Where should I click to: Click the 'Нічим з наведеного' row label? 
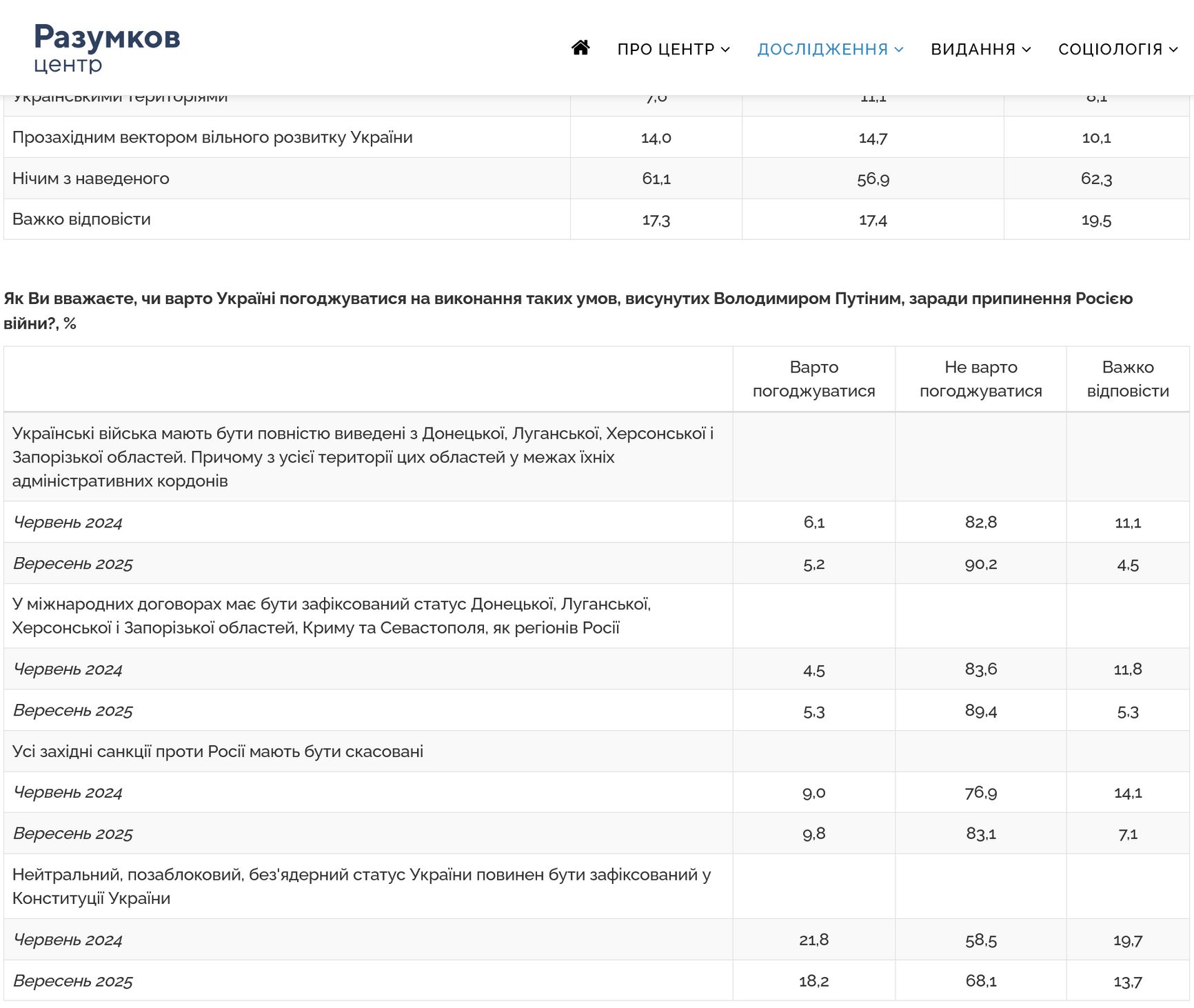[91, 179]
